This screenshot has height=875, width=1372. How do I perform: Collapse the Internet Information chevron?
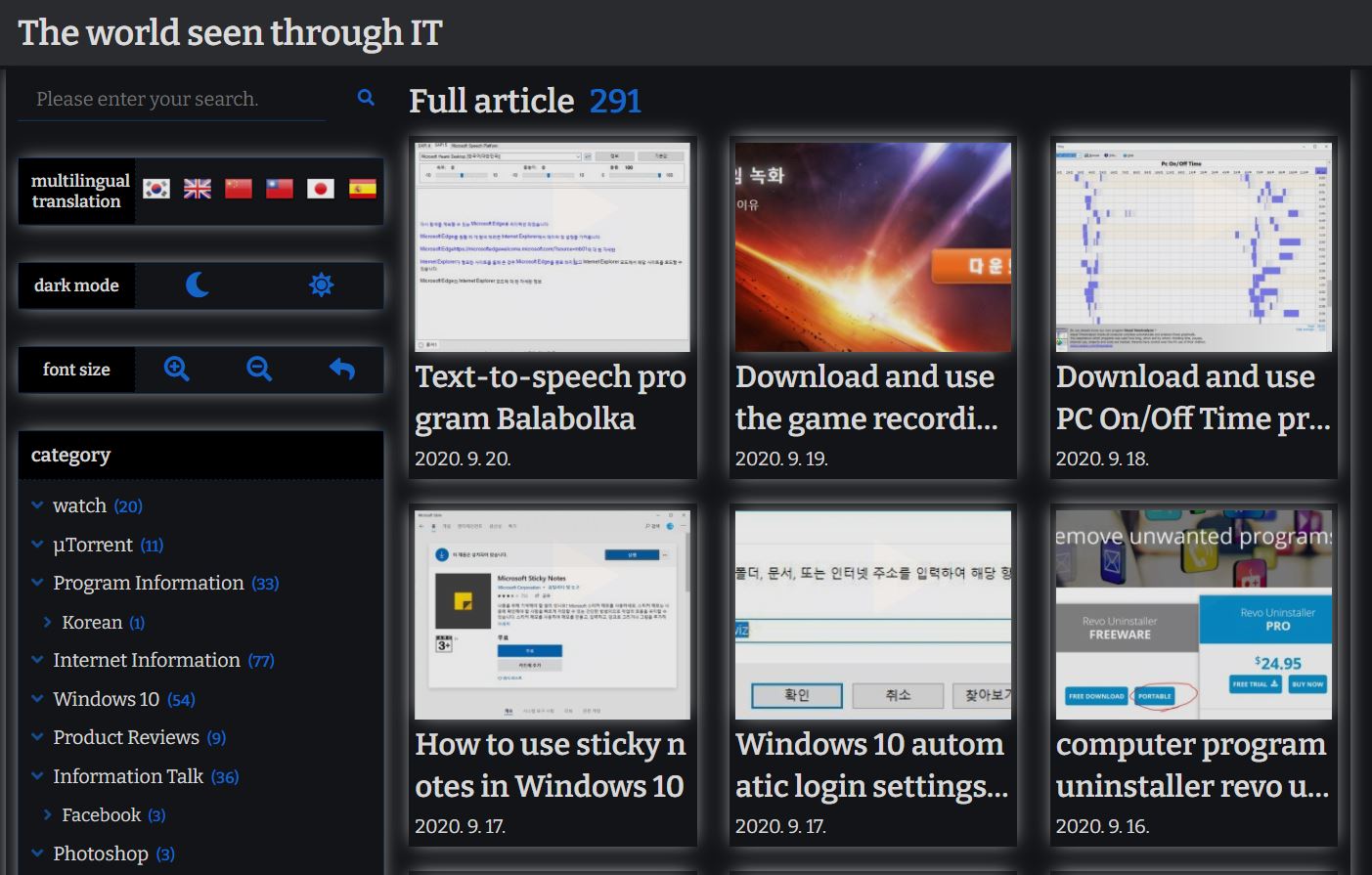point(37,660)
